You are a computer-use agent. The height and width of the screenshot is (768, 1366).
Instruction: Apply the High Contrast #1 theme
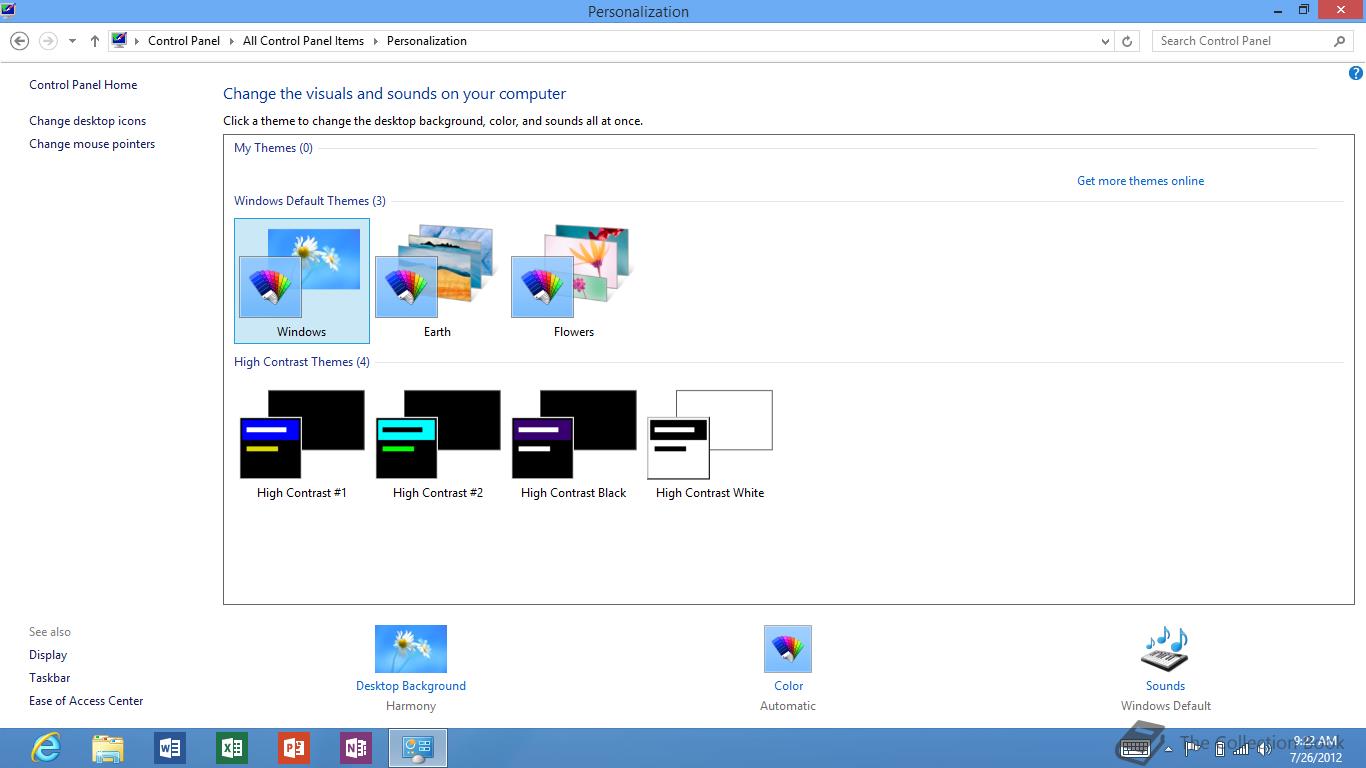tap(302, 443)
